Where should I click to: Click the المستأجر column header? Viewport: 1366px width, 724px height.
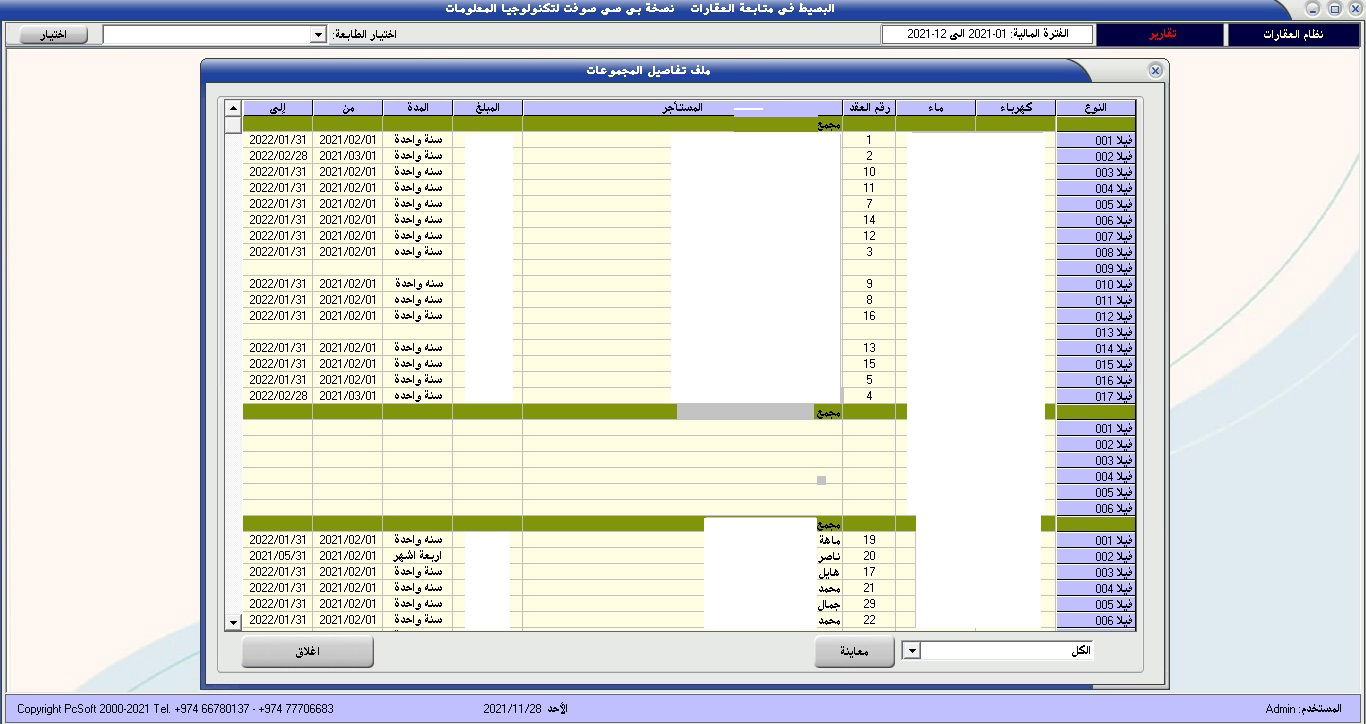tap(682, 108)
